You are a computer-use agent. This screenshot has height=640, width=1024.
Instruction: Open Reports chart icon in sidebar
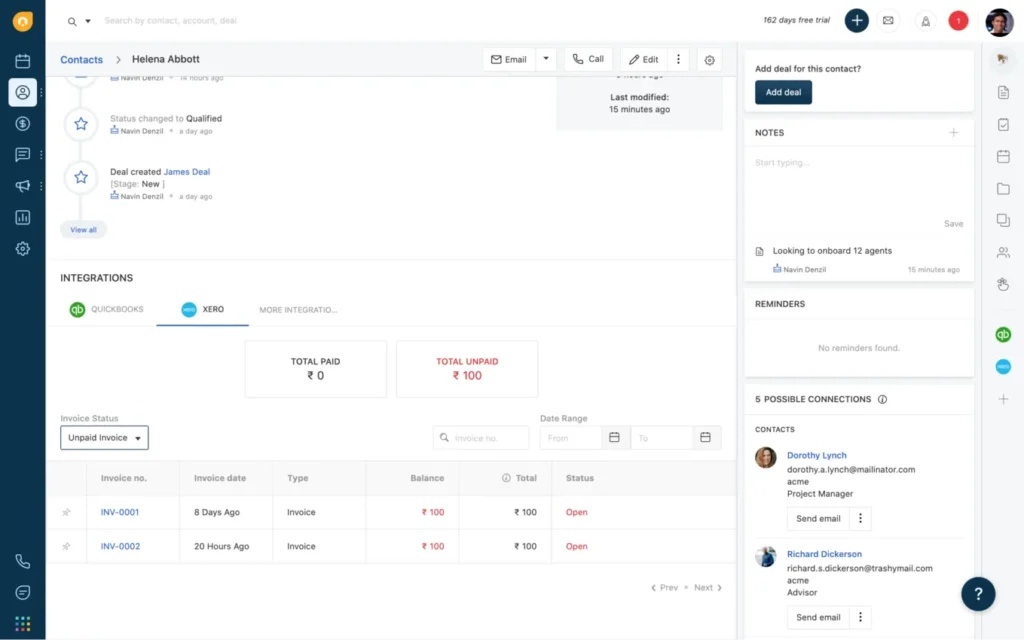click(23, 217)
